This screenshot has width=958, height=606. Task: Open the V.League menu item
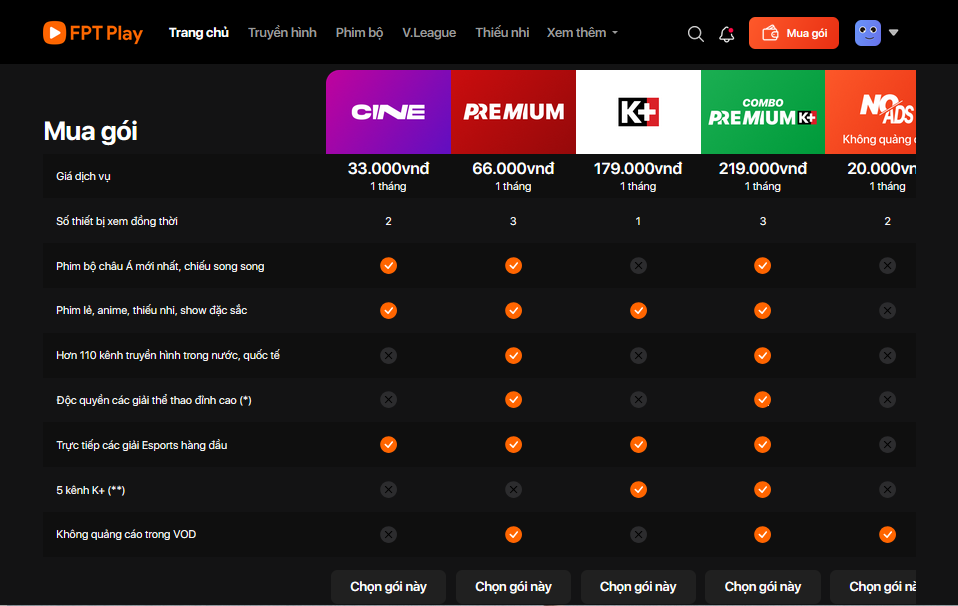[429, 33]
